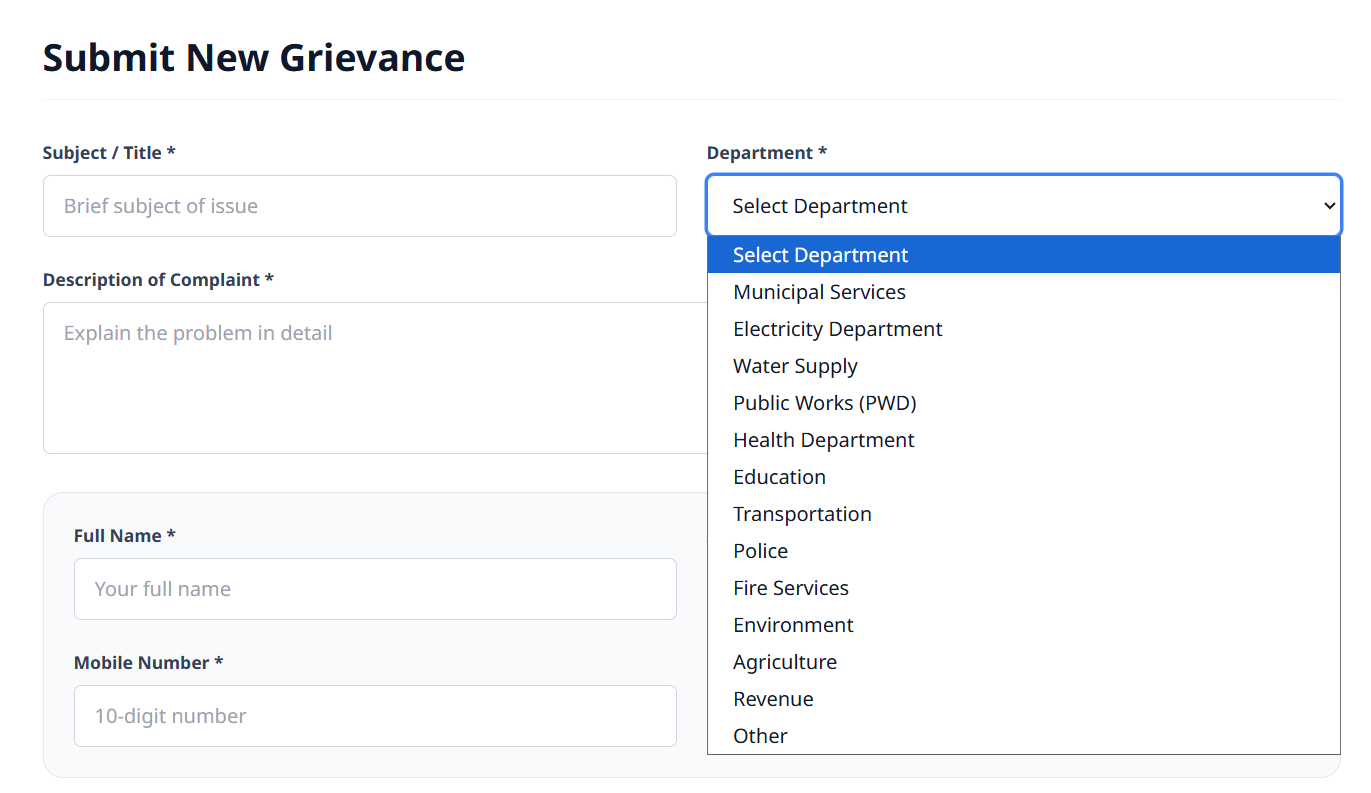Screen dimensions: 1371x793
Task: Open the Department dropdown chevron
Action: [1328, 205]
